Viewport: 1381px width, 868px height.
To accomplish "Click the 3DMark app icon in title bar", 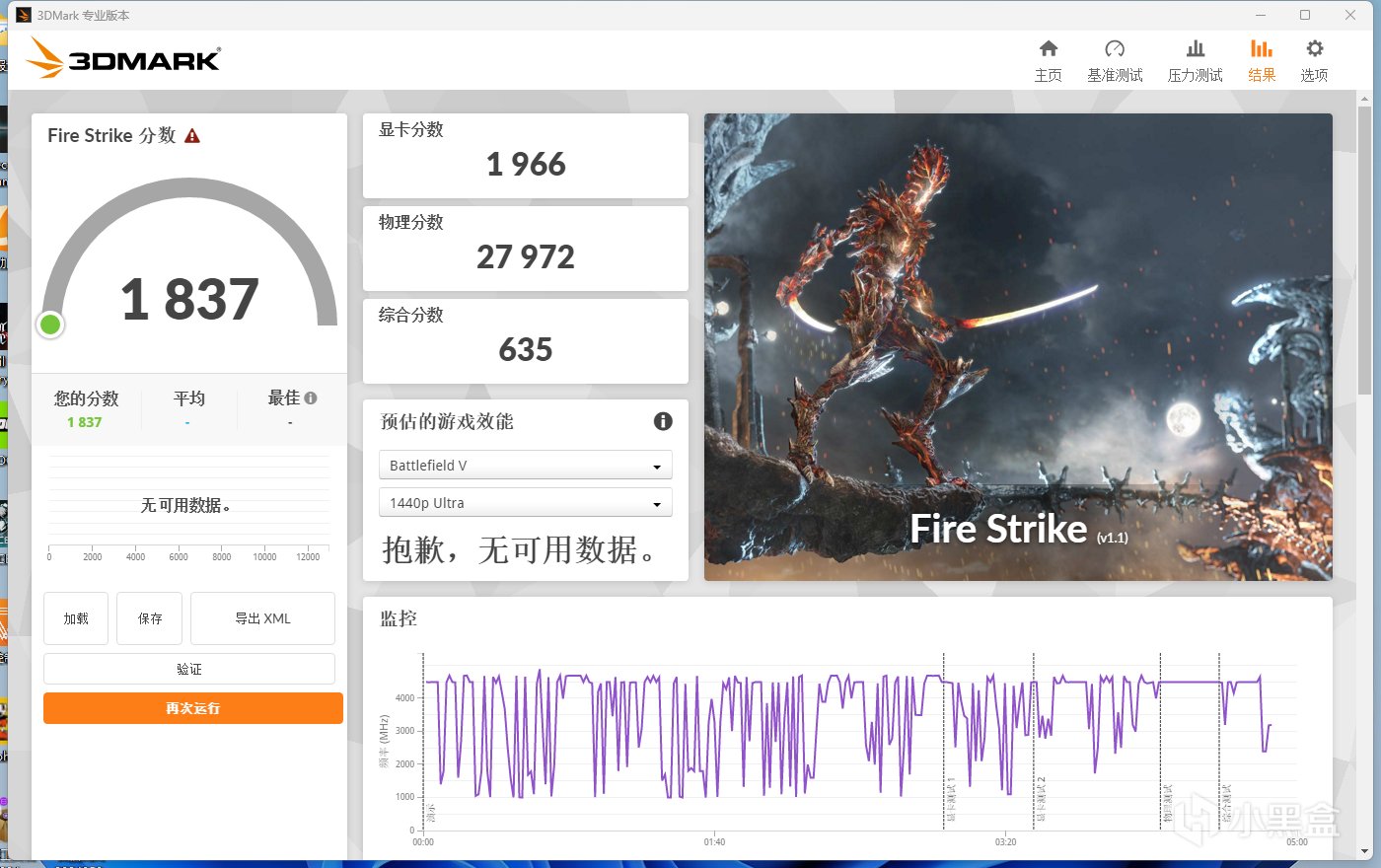I will 24,15.
